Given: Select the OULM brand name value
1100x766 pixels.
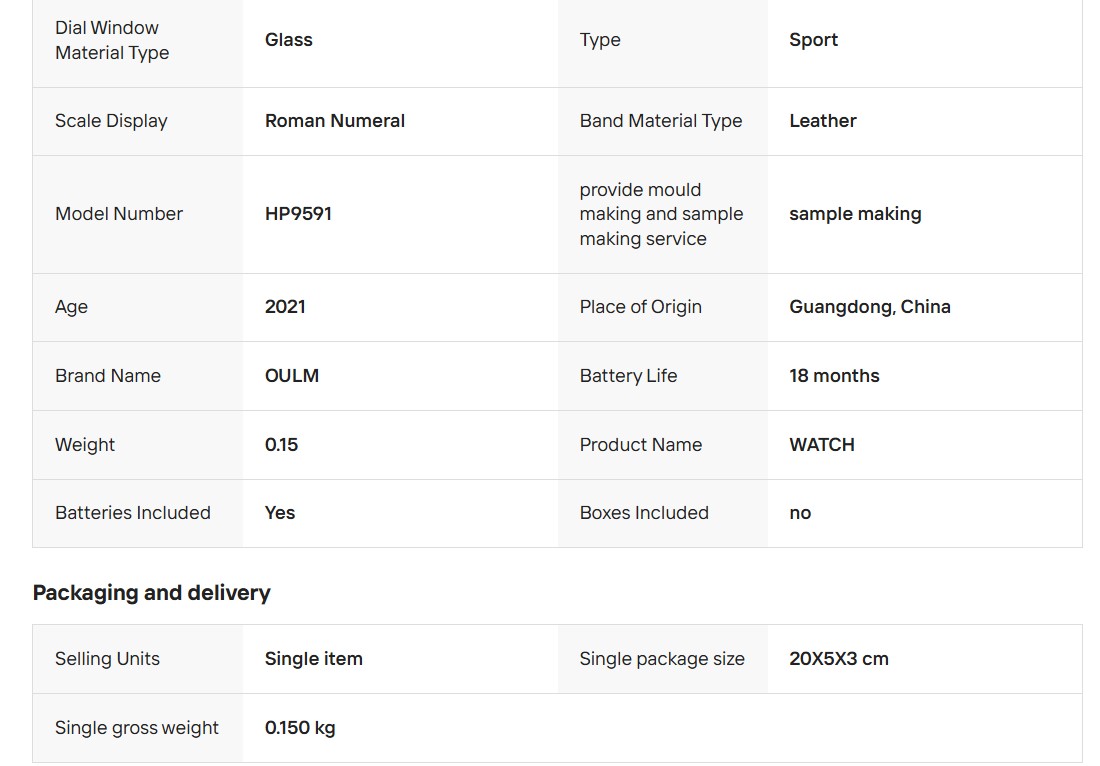Looking at the screenshot, I should click(x=292, y=376).
